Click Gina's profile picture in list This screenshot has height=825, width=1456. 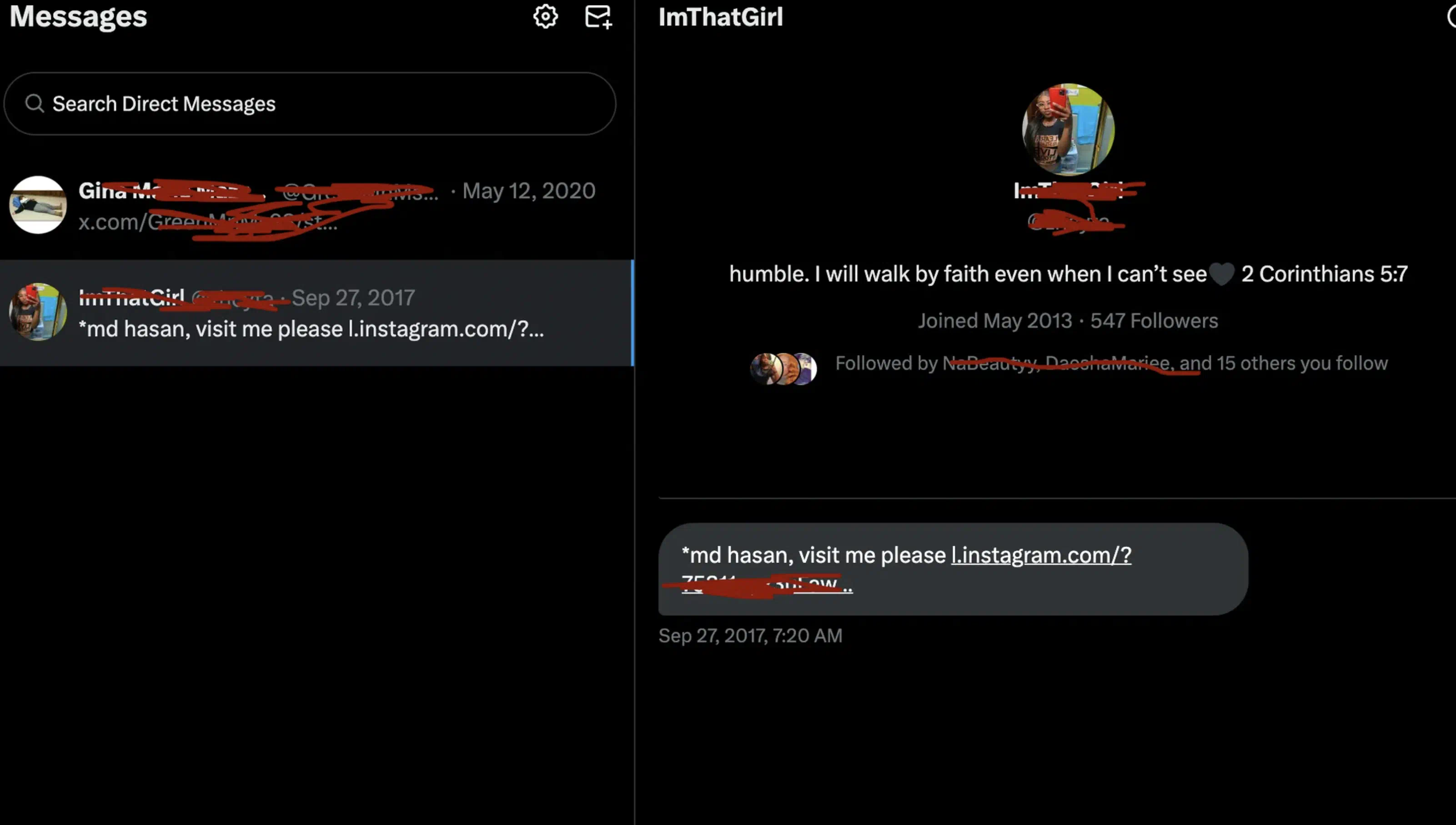(38, 205)
